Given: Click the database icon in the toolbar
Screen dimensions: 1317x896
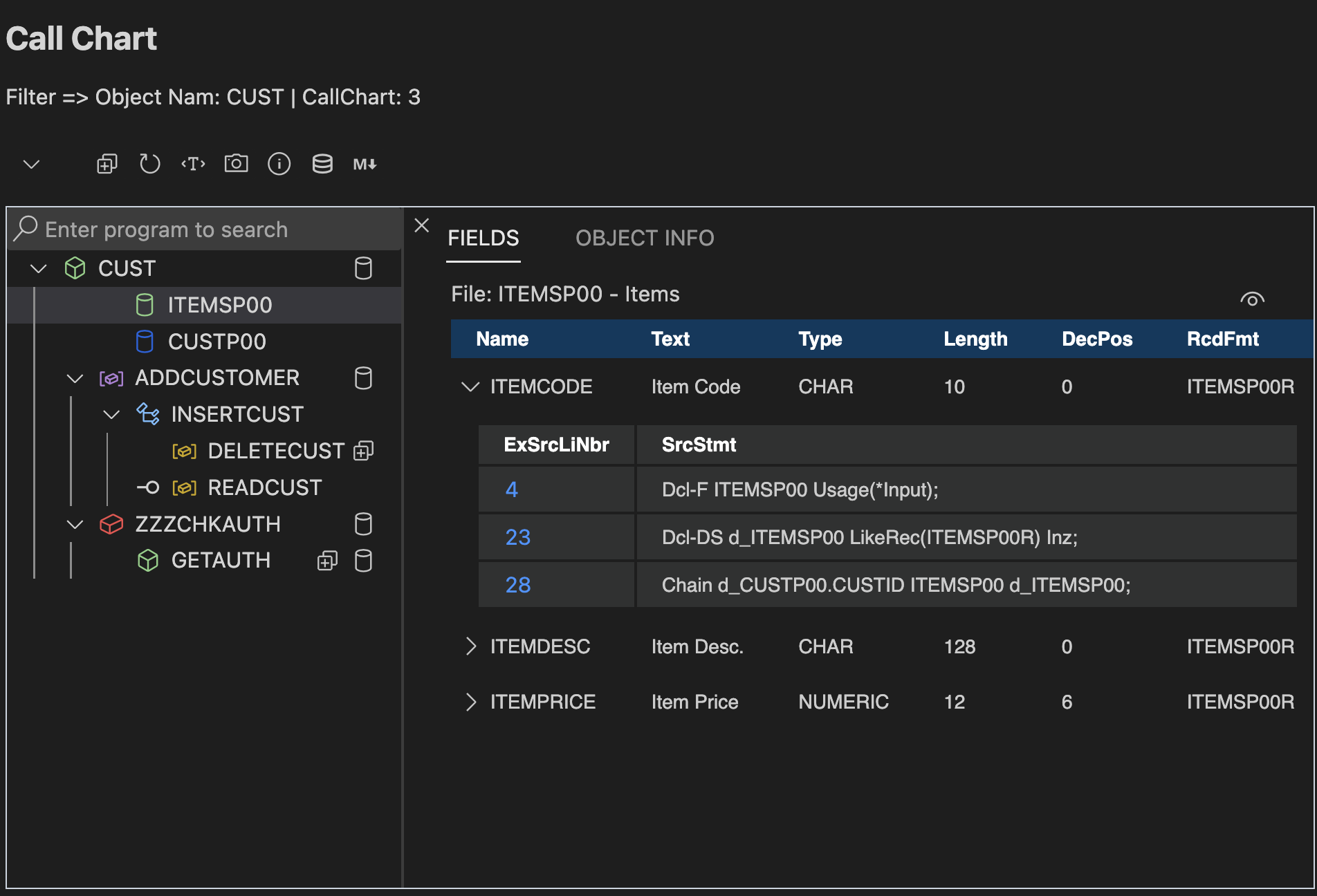Looking at the screenshot, I should coord(322,164).
